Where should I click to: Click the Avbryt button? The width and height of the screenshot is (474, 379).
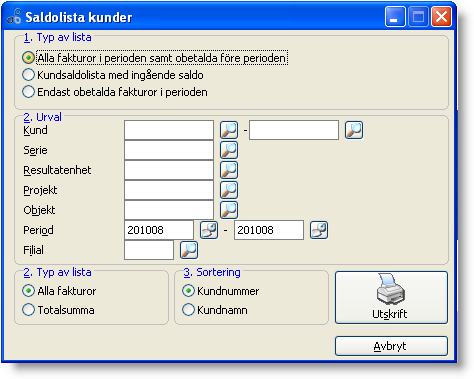click(391, 346)
